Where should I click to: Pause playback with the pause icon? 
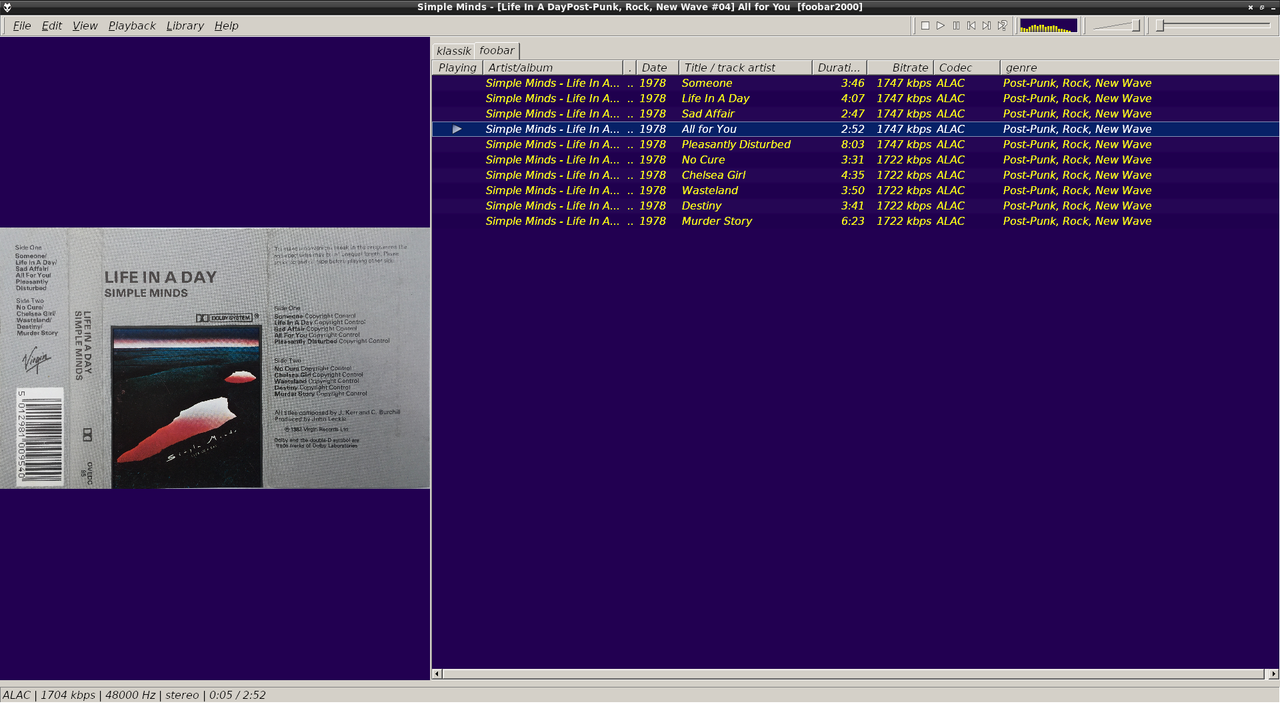[956, 25]
